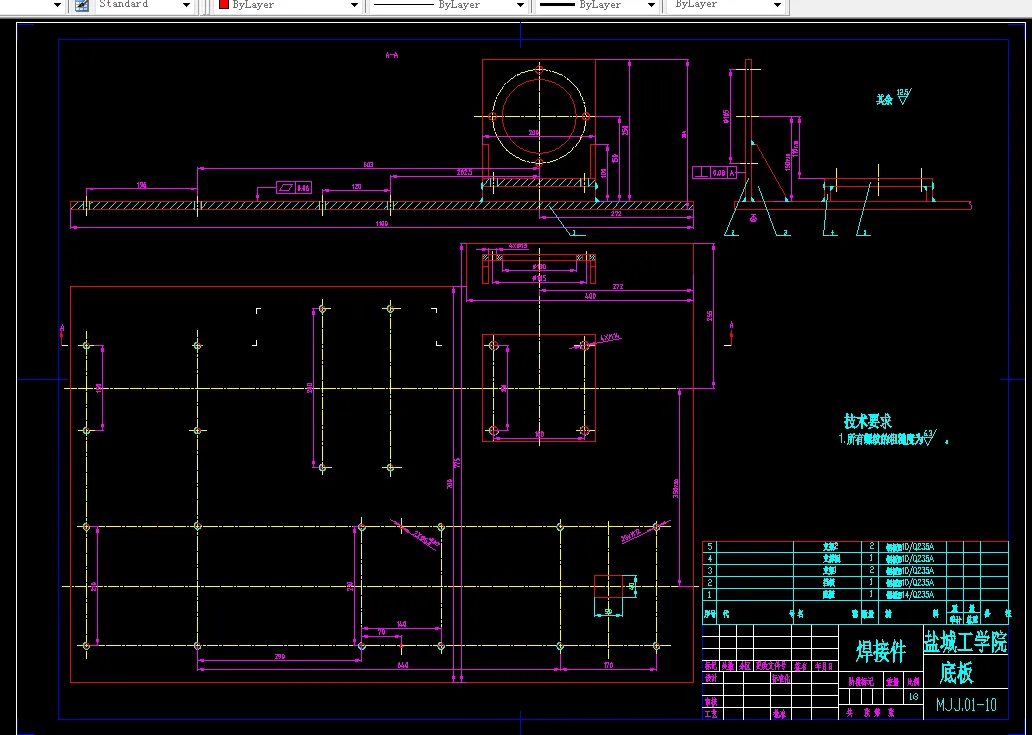Select the yellow large circle in the bracket view
Viewport: 1032px width, 735px height.
pyautogui.click(x=538, y=115)
